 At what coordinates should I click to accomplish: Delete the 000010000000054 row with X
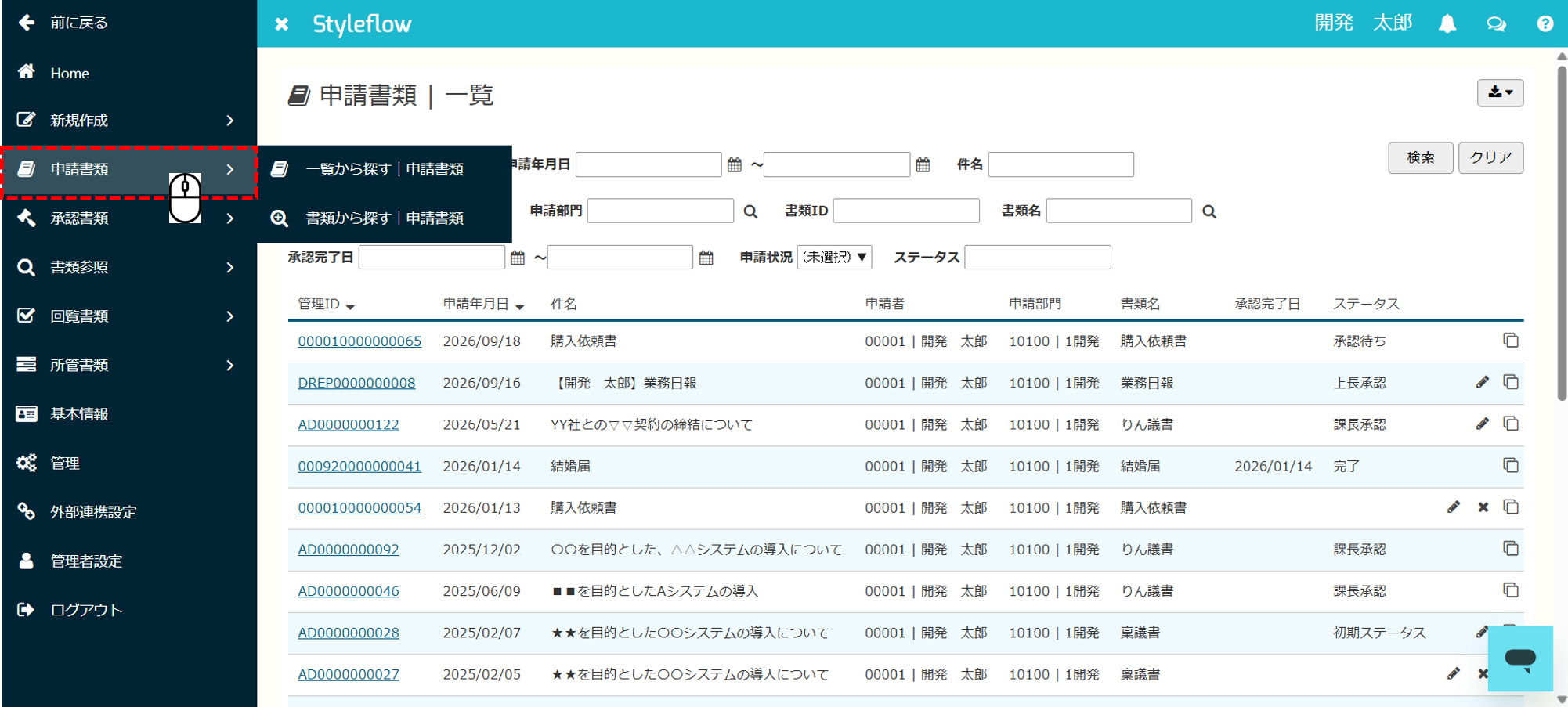[x=1483, y=507]
